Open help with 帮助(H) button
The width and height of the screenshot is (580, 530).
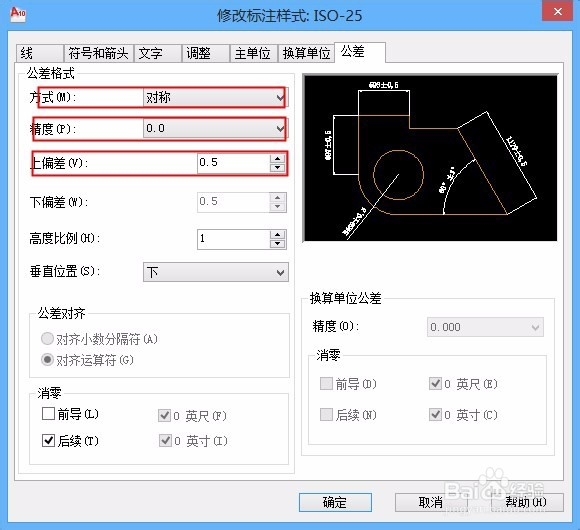click(x=527, y=502)
